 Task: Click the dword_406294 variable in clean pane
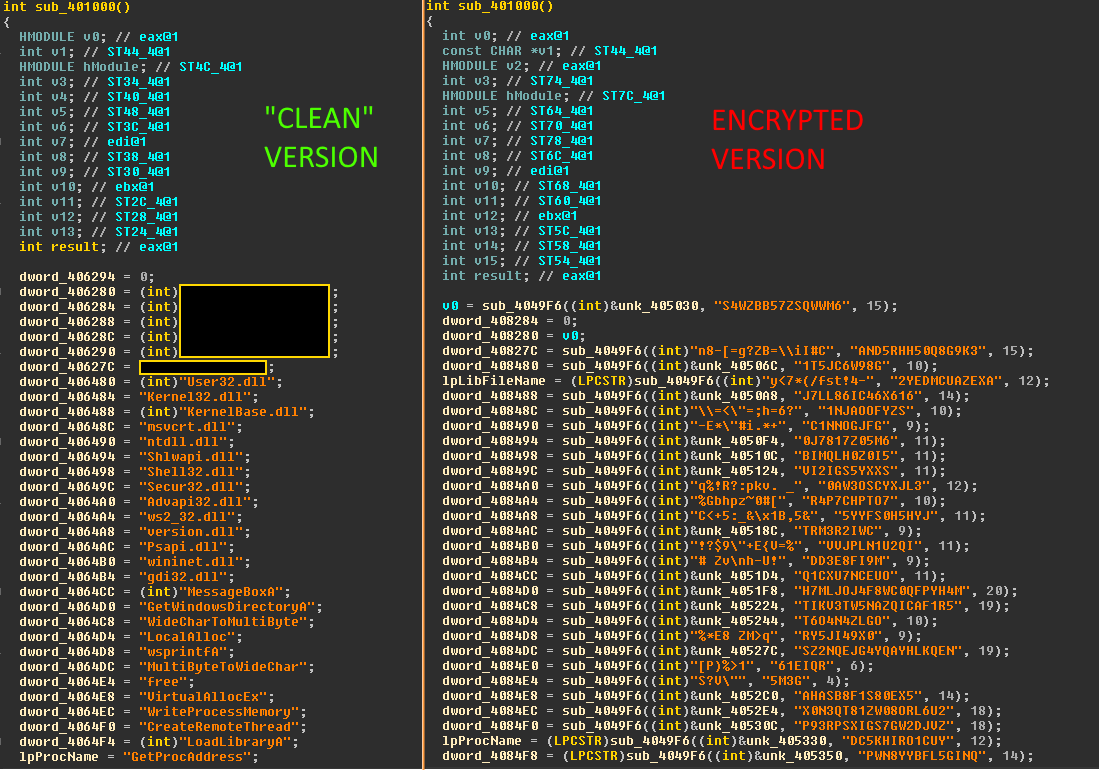click(x=67, y=277)
